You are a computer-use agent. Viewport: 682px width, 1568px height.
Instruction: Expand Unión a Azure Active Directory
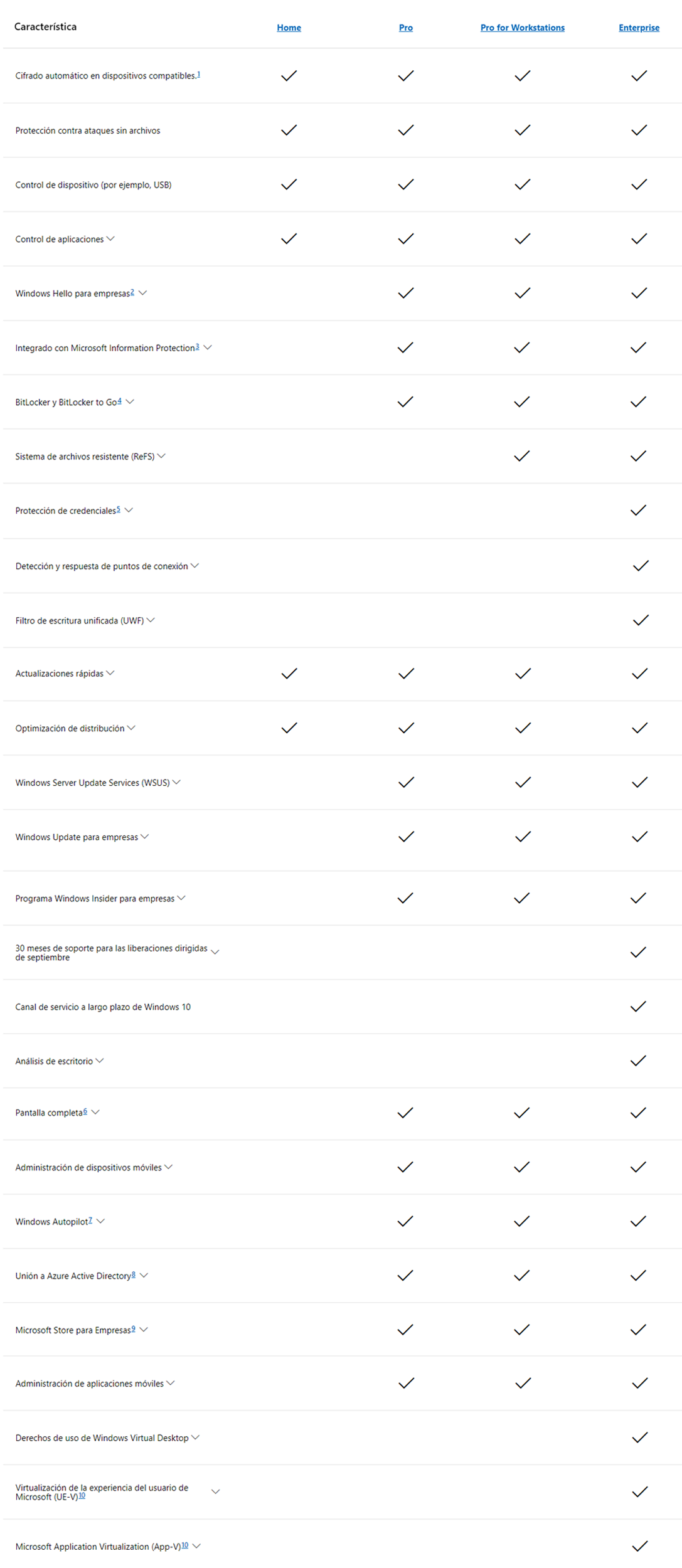tap(144, 1274)
